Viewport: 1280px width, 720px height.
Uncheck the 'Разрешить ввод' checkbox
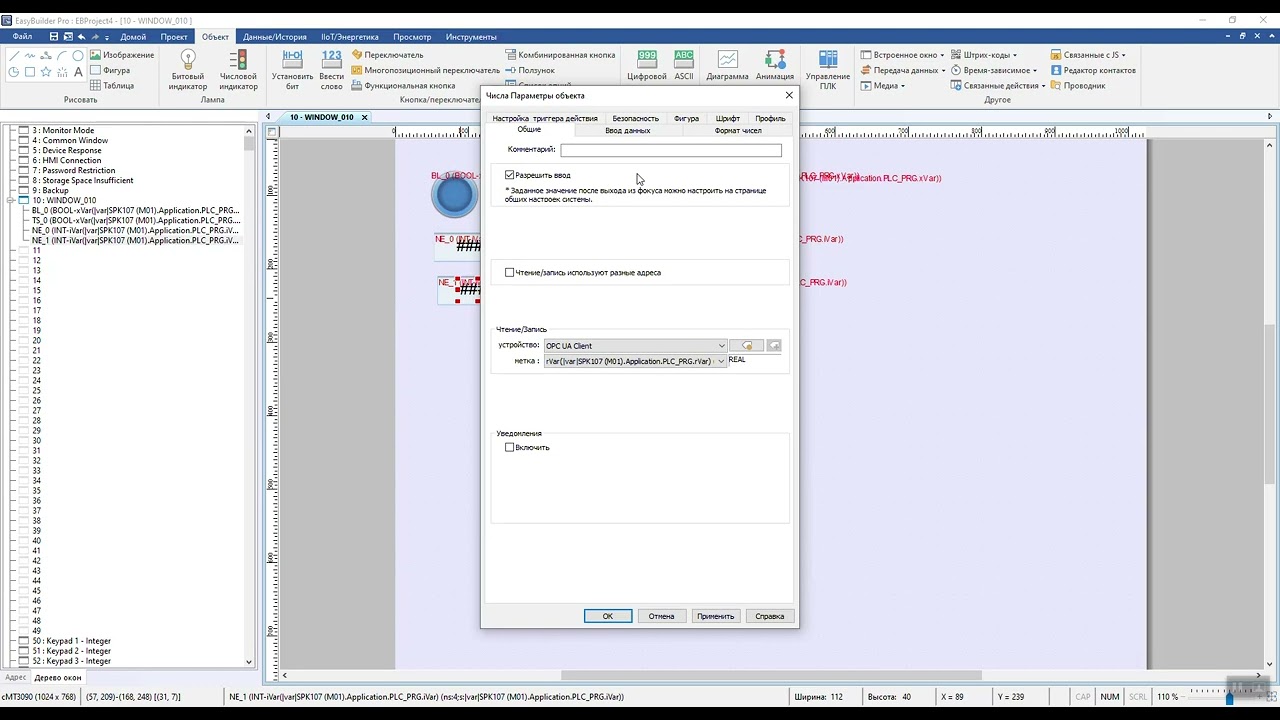(510, 175)
